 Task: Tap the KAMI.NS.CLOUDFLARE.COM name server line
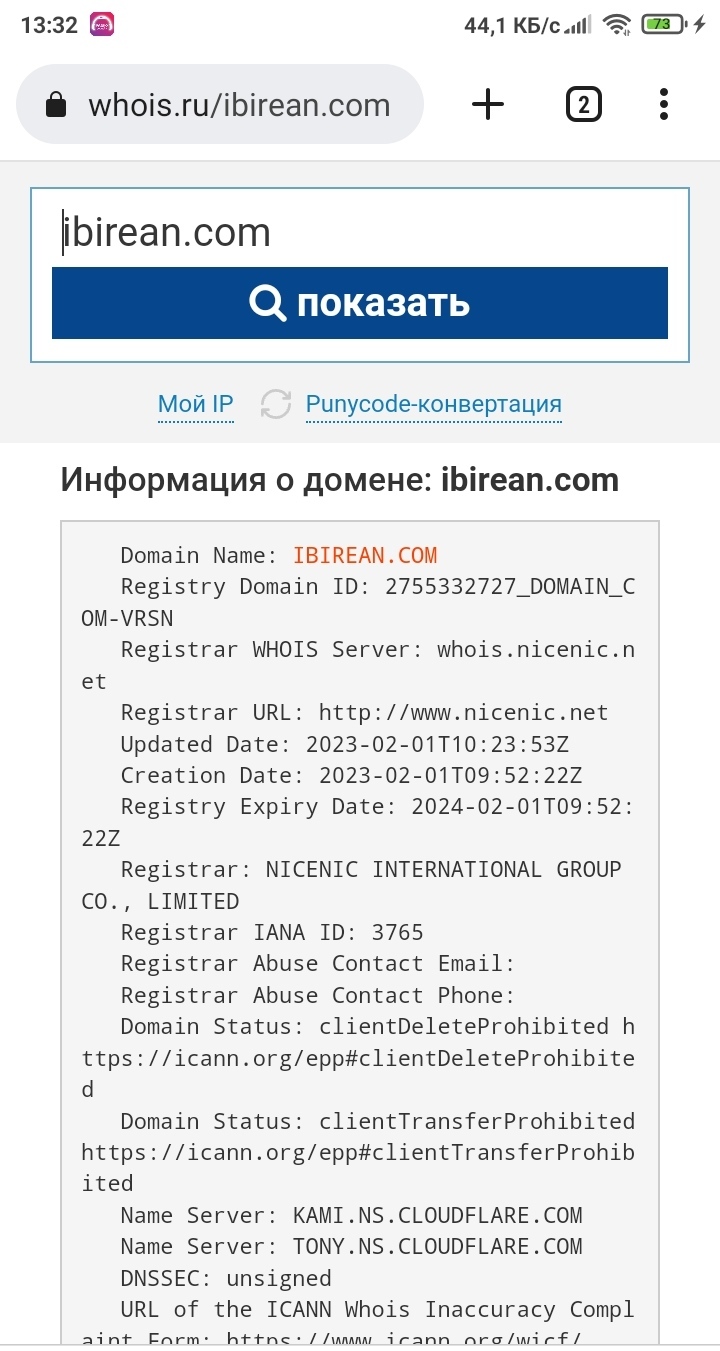pyautogui.click(x=352, y=1215)
